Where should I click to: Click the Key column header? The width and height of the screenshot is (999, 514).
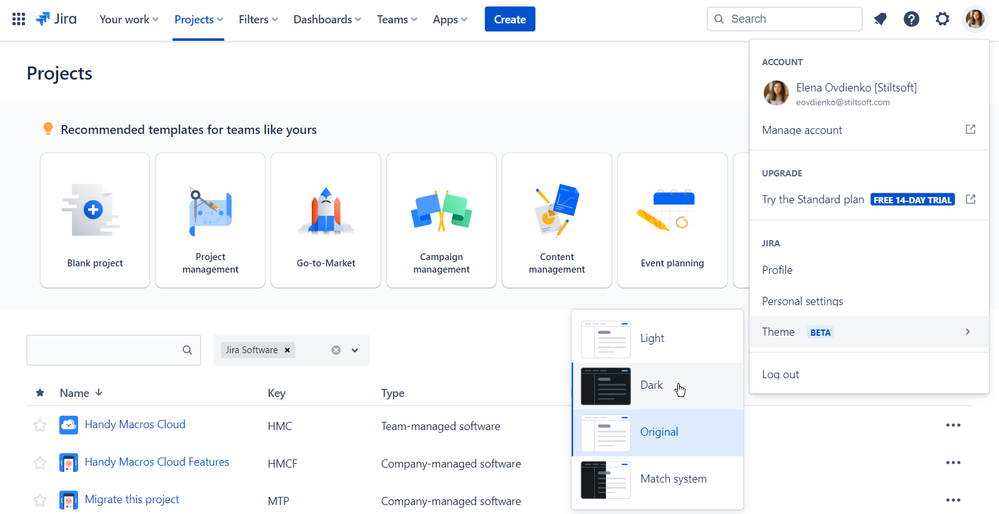[x=277, y=393]
